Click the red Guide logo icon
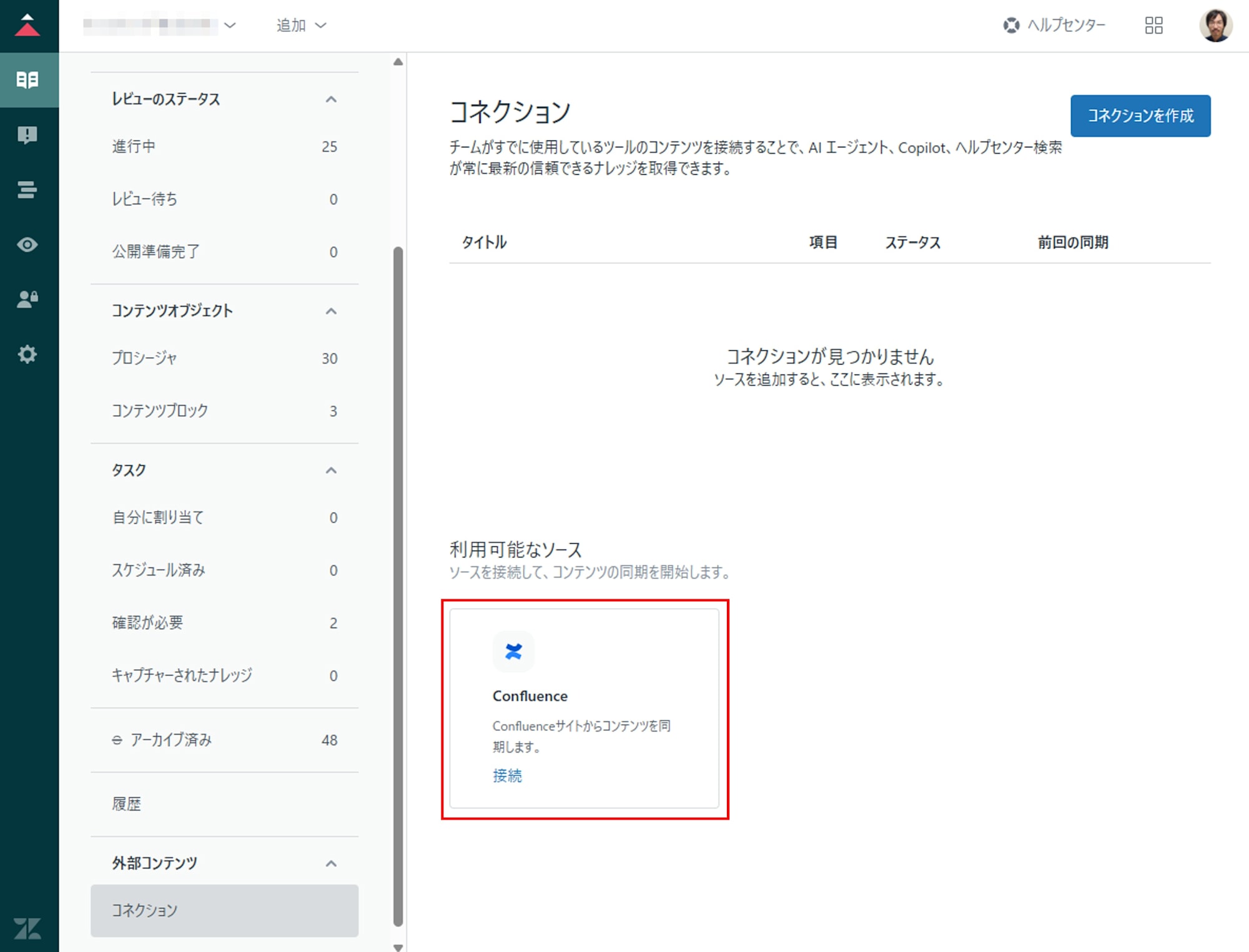 (27, 25)
